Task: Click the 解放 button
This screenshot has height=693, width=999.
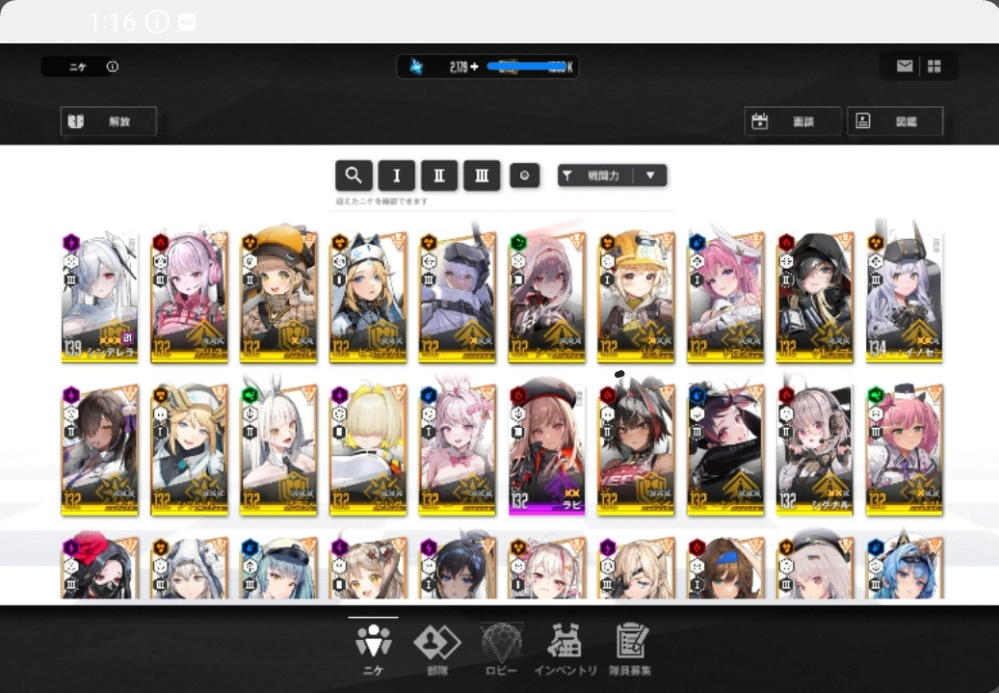Action: 108,121
